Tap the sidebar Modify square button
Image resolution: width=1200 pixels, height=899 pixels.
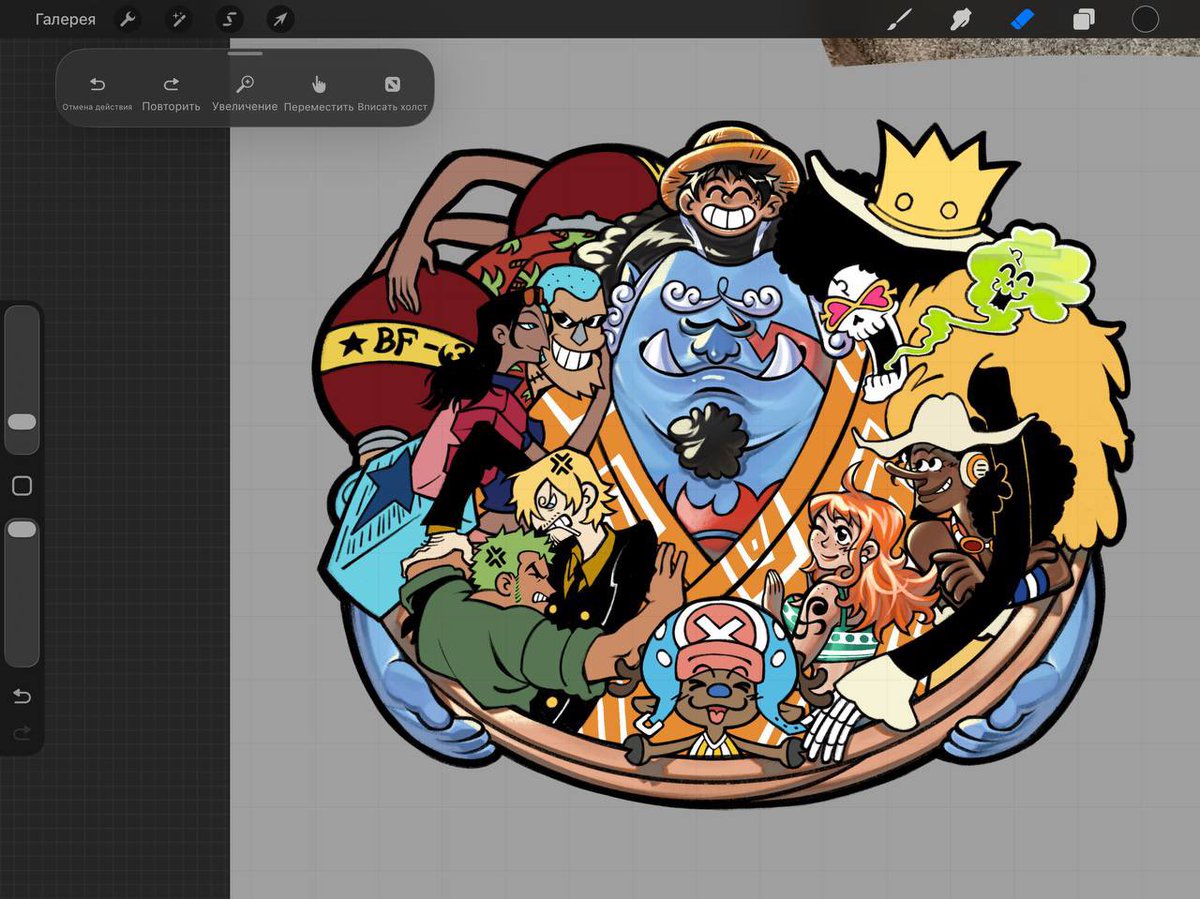[22, 486]
